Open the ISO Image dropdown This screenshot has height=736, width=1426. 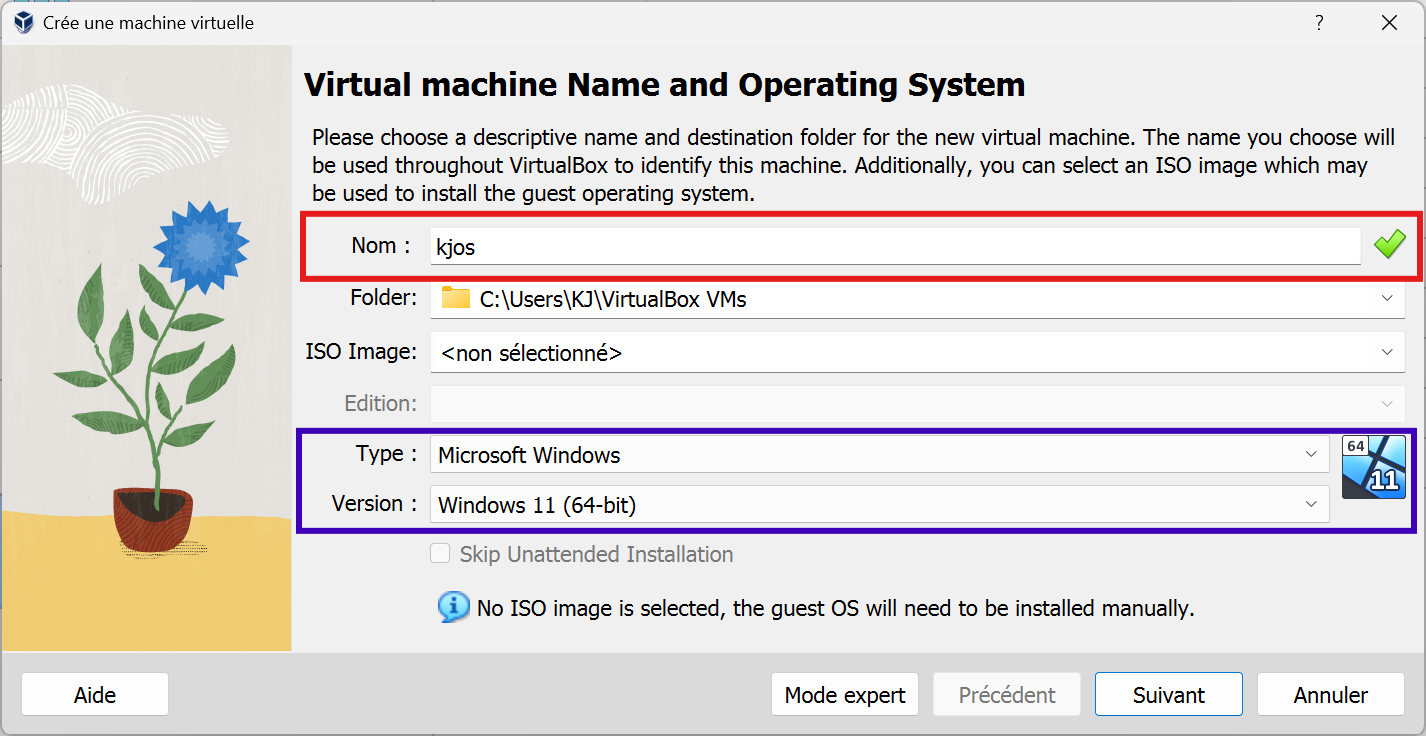tap(917, 352)
